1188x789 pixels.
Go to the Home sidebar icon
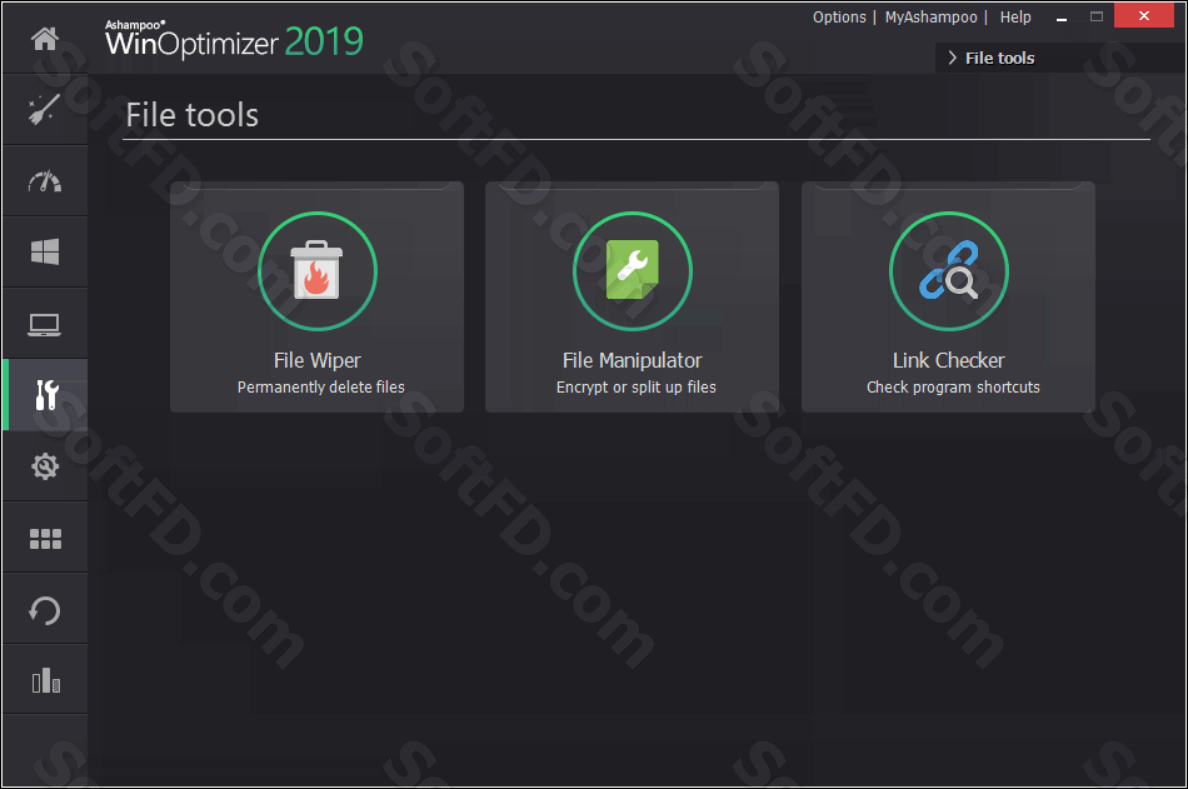pos(45,38)
